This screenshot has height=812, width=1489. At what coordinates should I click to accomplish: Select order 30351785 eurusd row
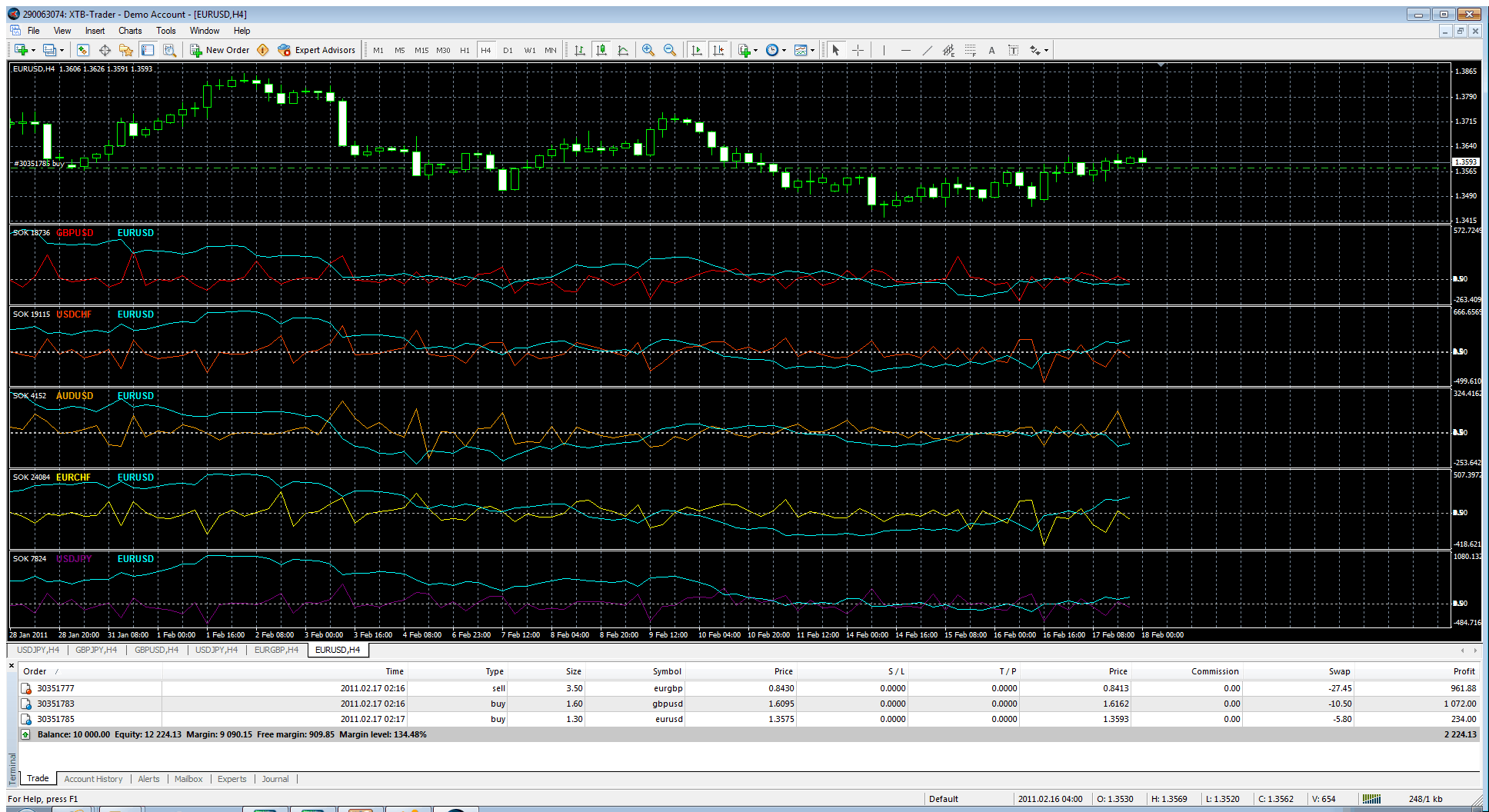pyautogui.click(x=749, y=719)
